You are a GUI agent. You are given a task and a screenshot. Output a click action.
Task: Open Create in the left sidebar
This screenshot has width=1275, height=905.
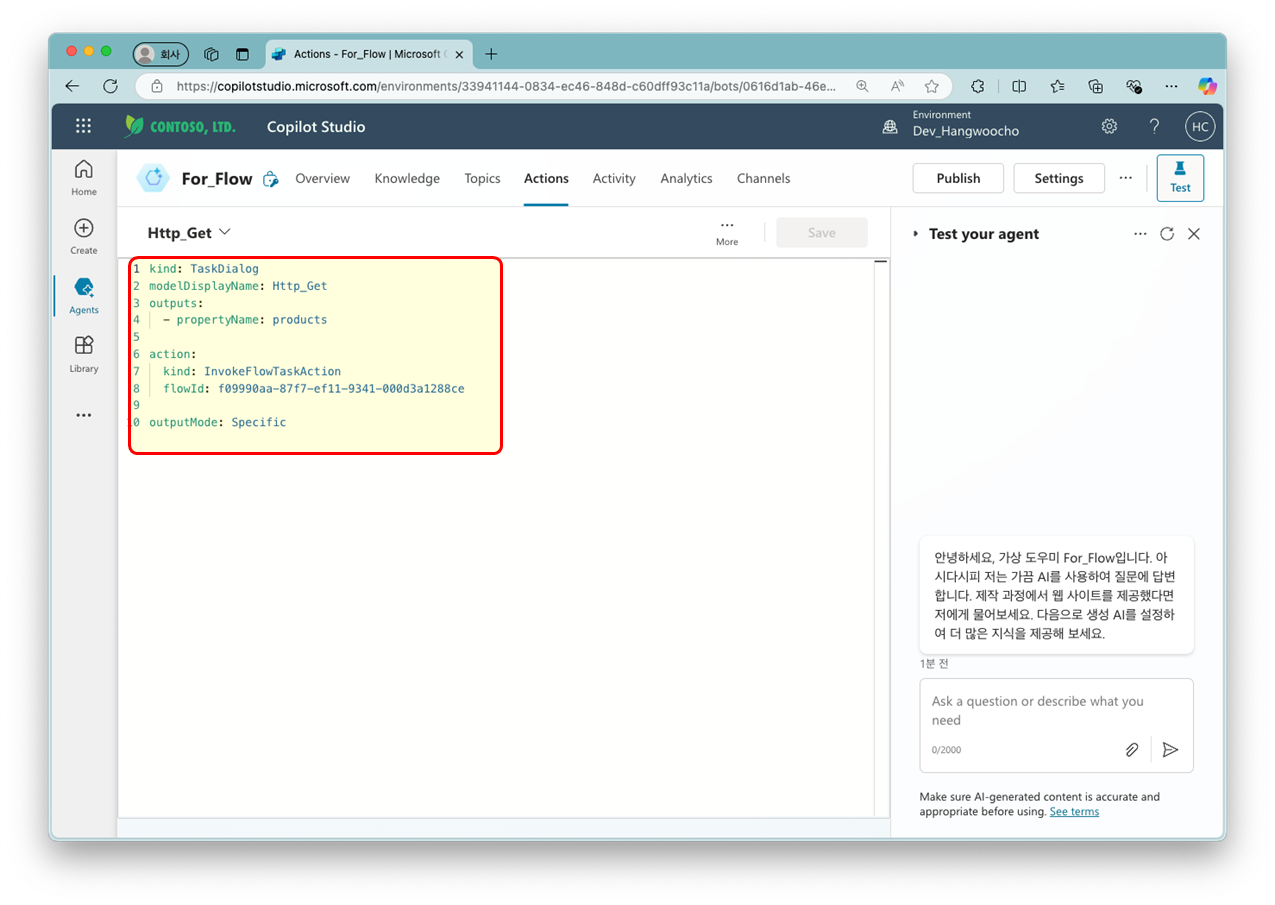point(84,236)
